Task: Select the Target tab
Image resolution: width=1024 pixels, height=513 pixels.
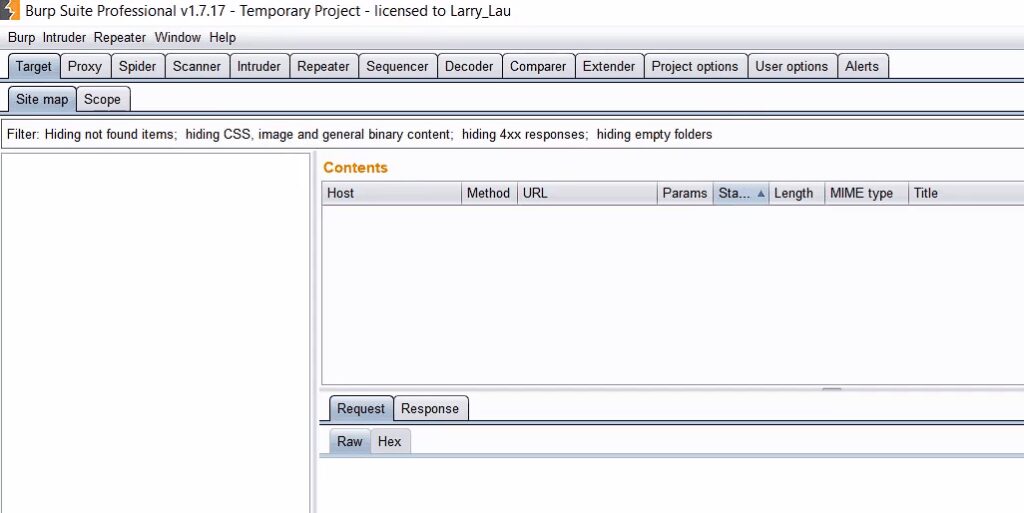Action: pyautogui.click(x=34, y=67)
